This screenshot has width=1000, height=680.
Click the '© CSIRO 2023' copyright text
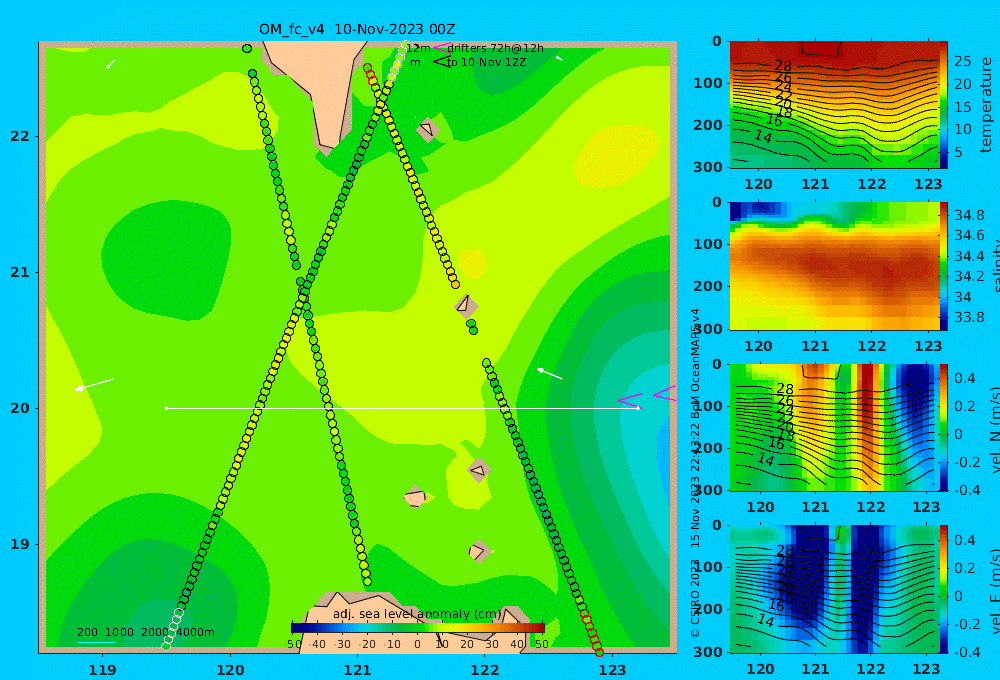(695, 599)
